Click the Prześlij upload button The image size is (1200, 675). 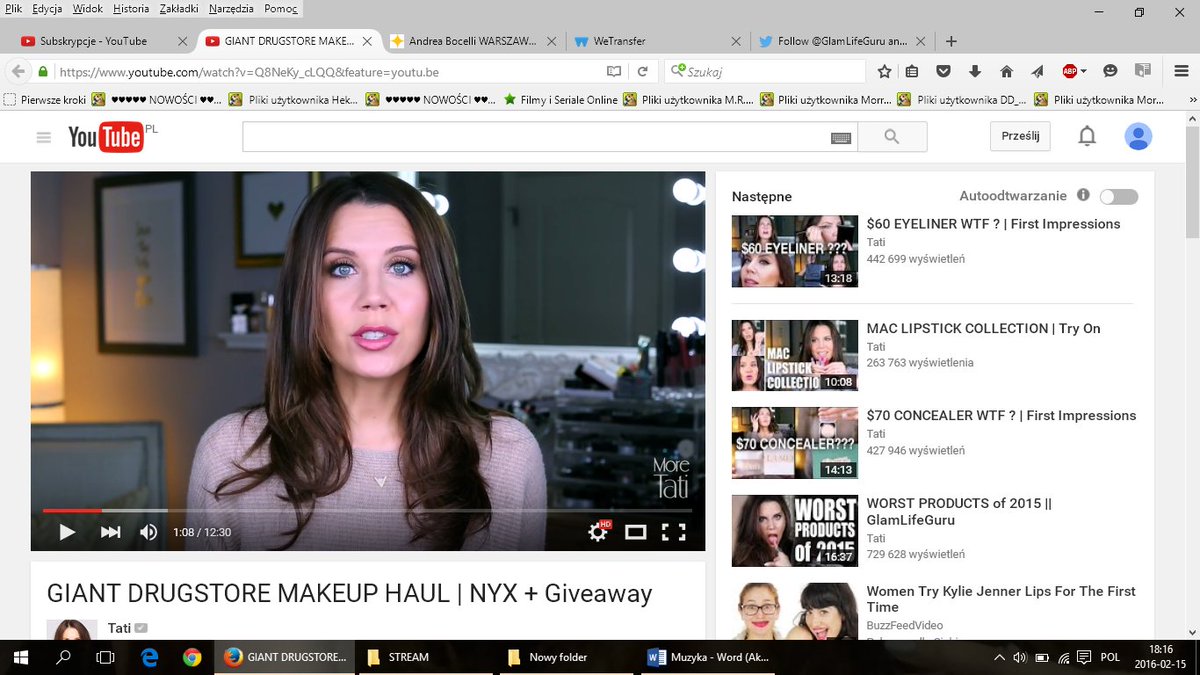pyautogui.click(x=1020, y=136)
